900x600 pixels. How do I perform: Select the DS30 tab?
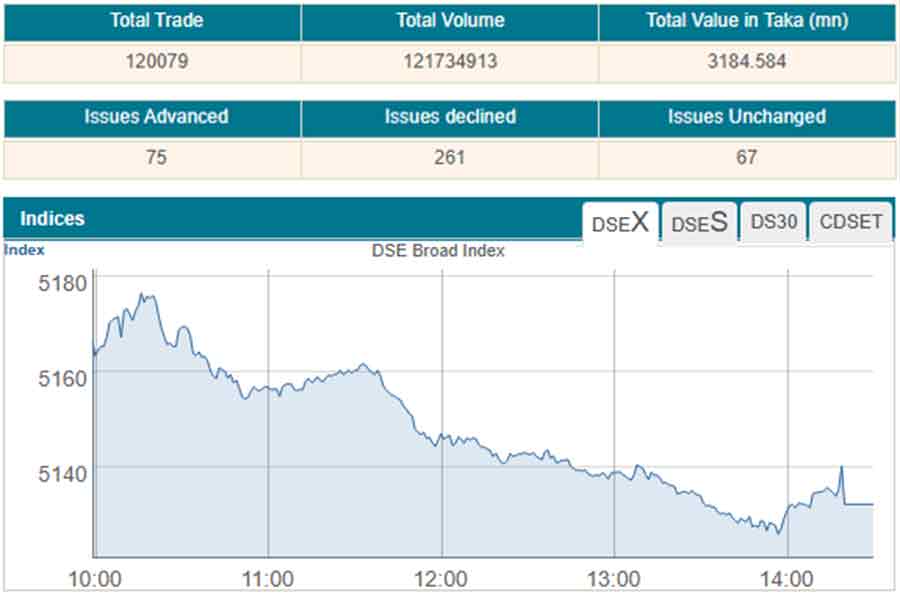click(774, 222)
